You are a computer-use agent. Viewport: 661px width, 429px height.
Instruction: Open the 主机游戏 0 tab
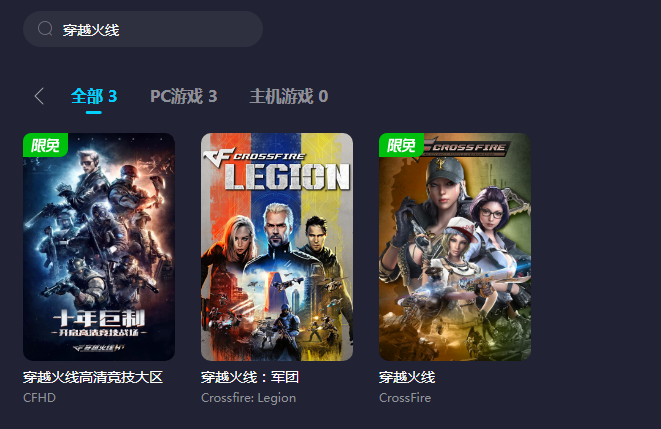289,97
